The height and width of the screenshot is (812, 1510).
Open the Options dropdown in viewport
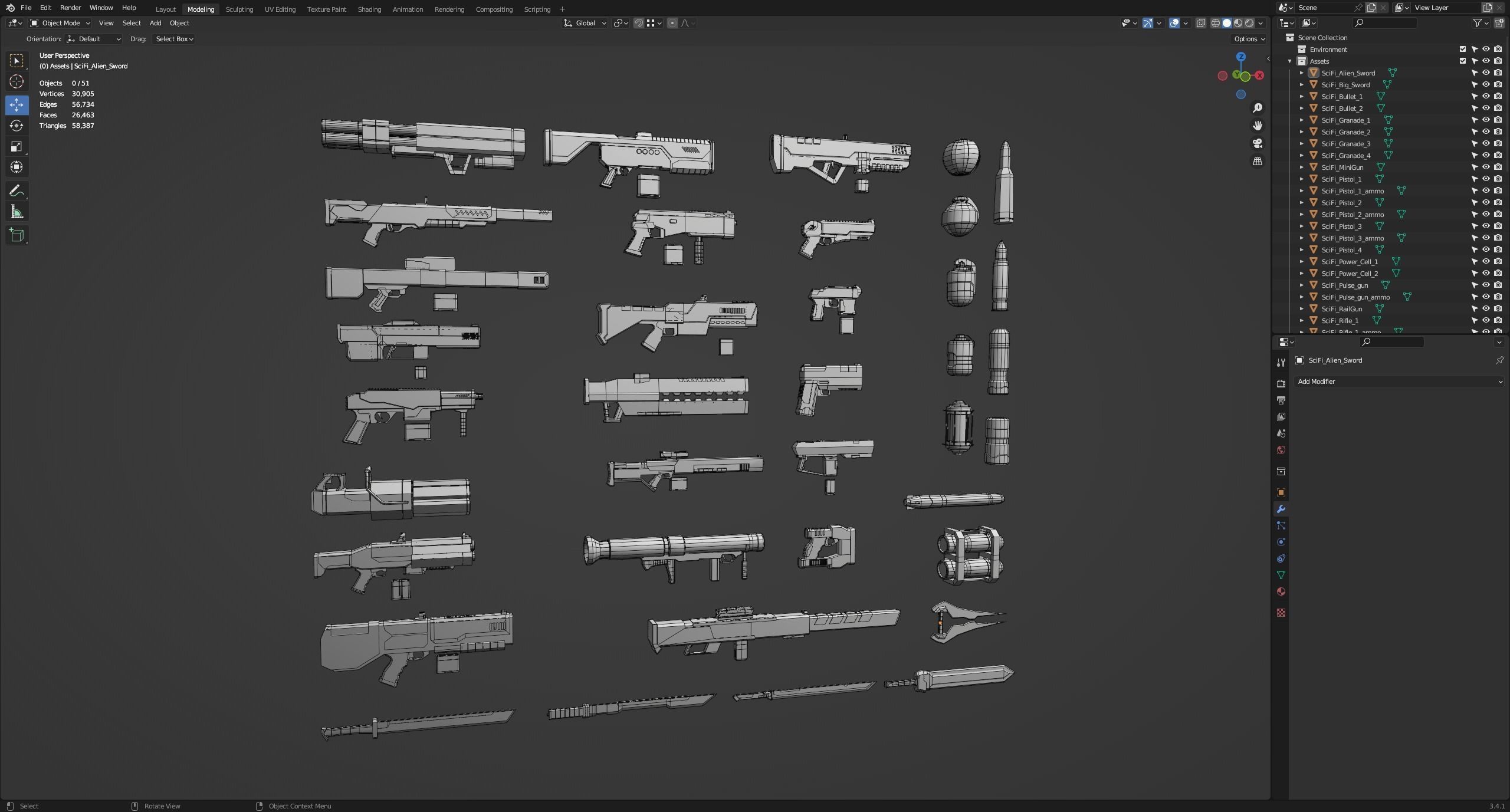(1249, 39)
